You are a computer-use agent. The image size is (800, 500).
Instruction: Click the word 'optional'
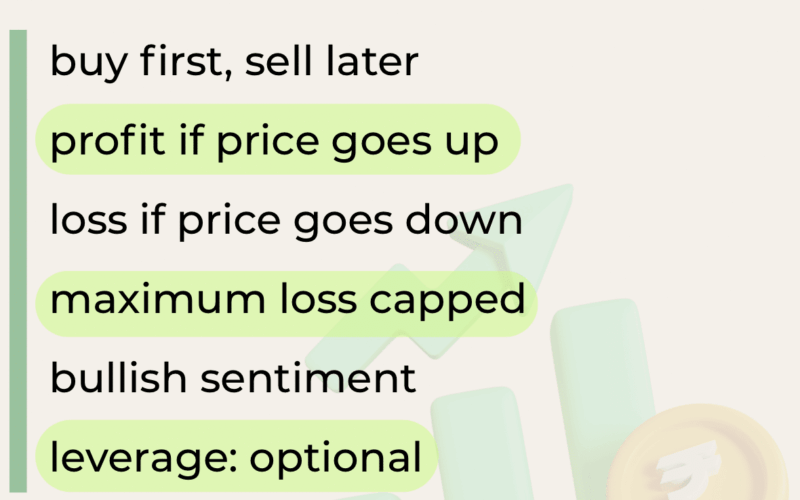coord(336,459)
